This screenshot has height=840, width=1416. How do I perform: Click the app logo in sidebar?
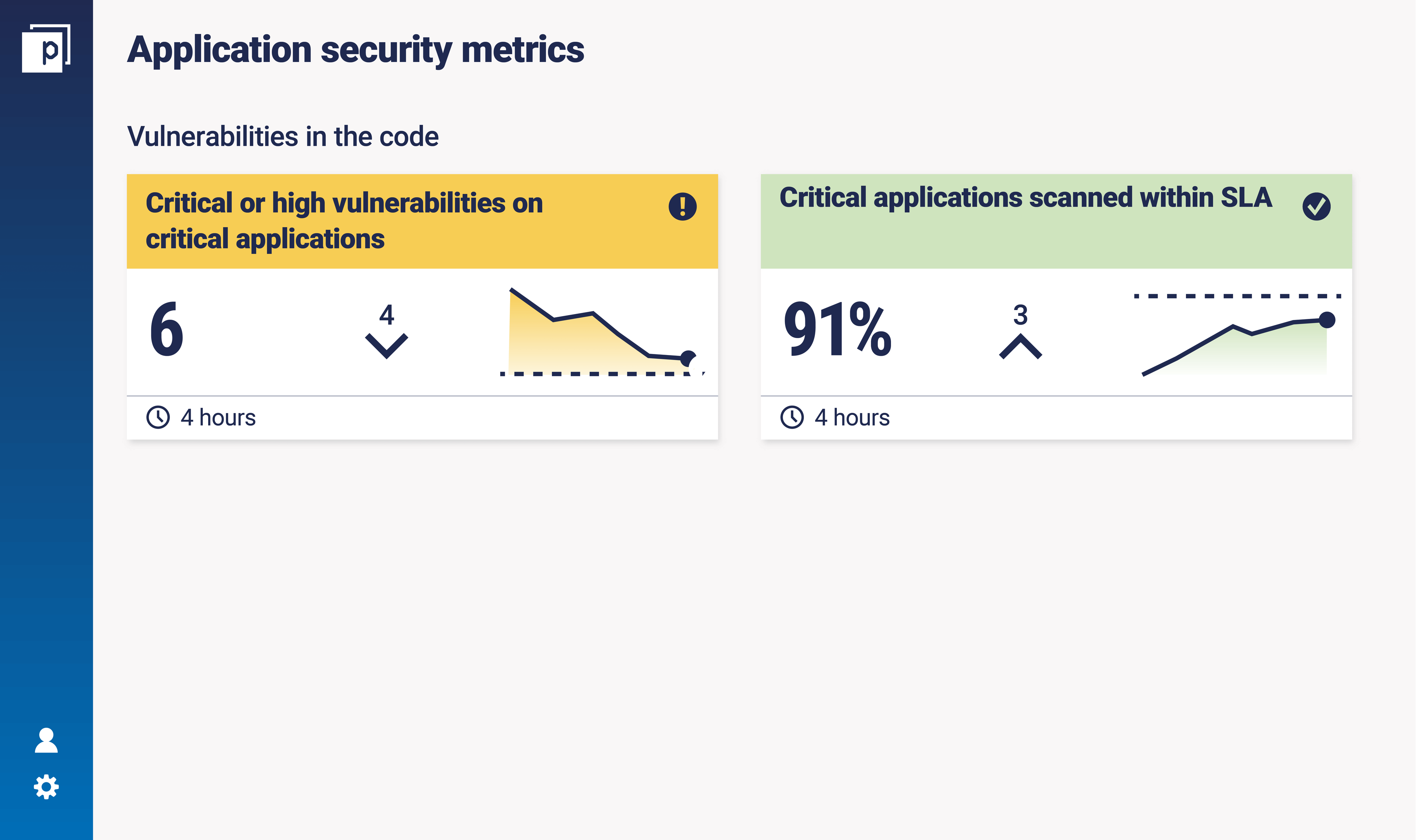point(46,49)
